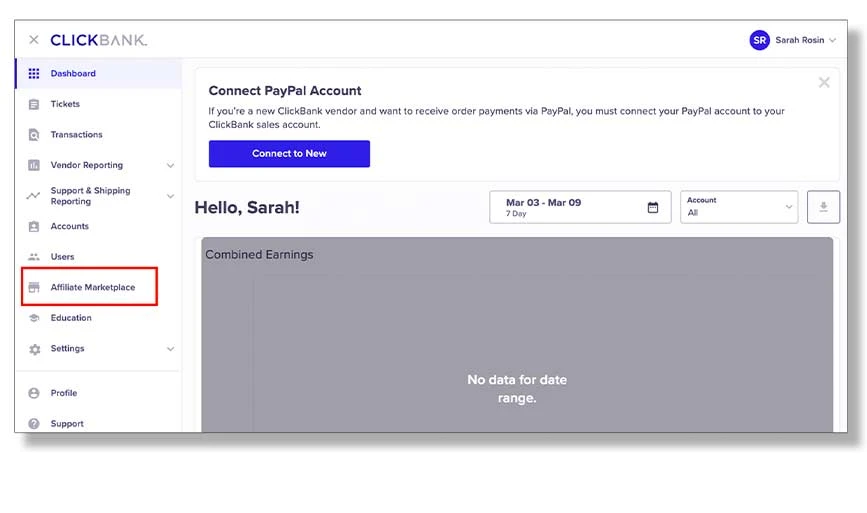Open the Users menu item
Viewport: 867px width, 513px height.
point(62,257)
